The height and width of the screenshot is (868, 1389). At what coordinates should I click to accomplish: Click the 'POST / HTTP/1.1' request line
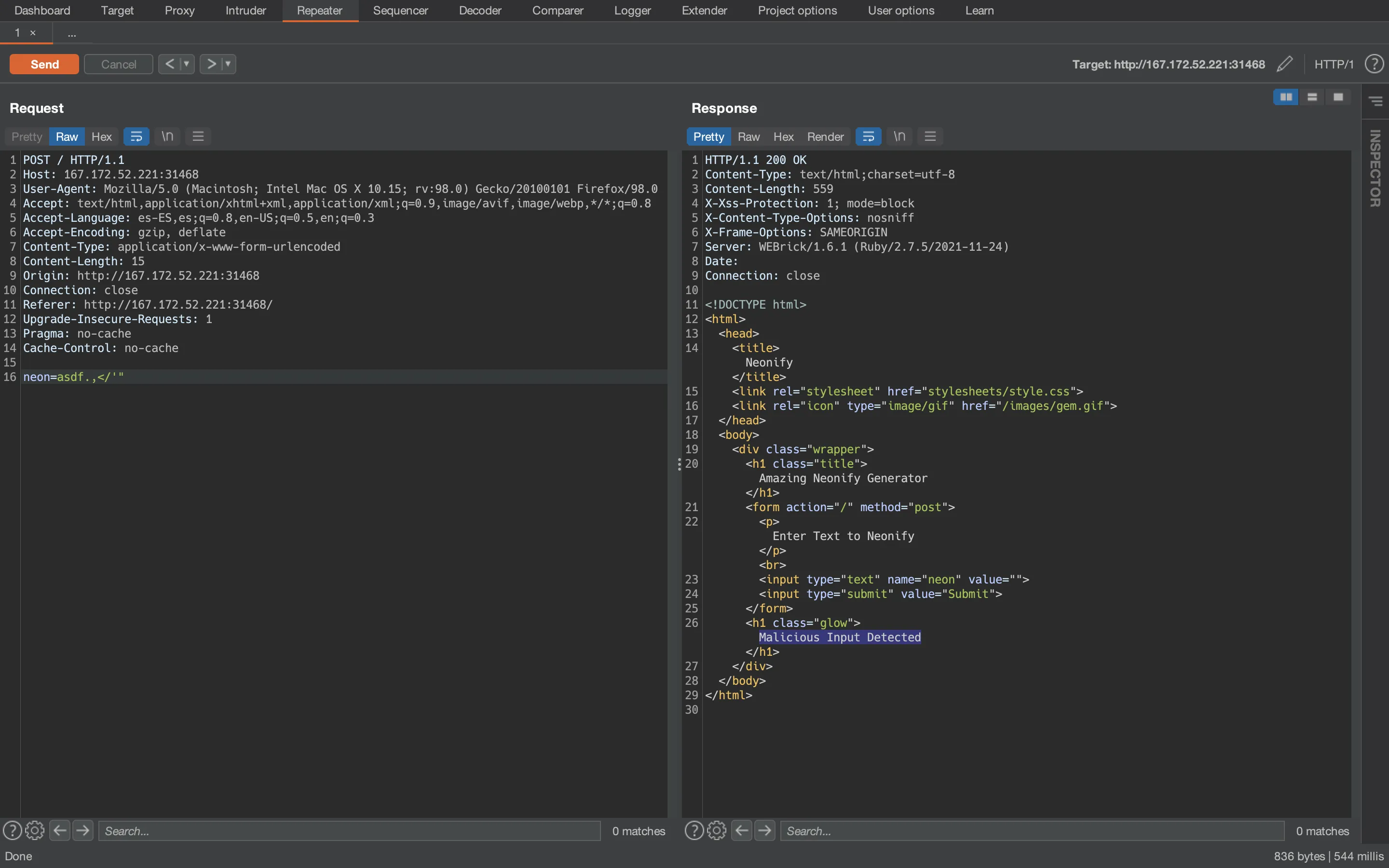(73, 160)
